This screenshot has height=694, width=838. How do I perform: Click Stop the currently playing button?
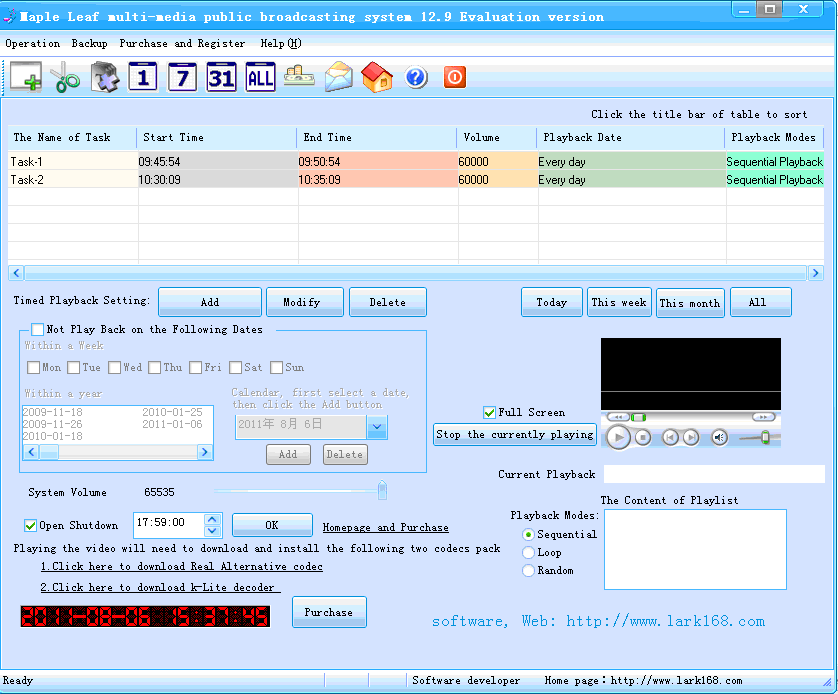515,434
